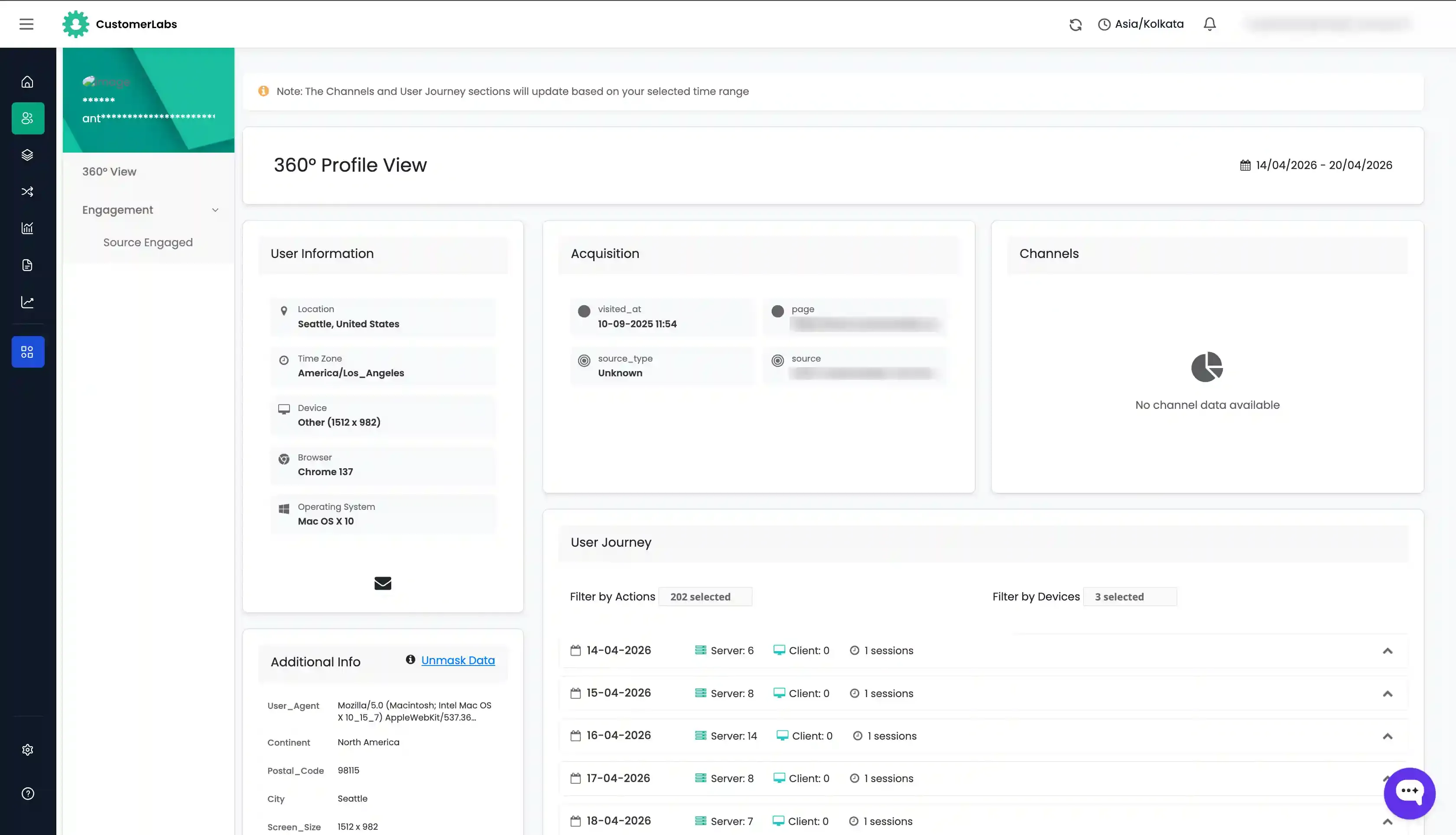The height and width of the screenshot is (835, 1456).
Task: Click the source_type value Unknown
Action: pyautogui.click(x=620, y=373)
